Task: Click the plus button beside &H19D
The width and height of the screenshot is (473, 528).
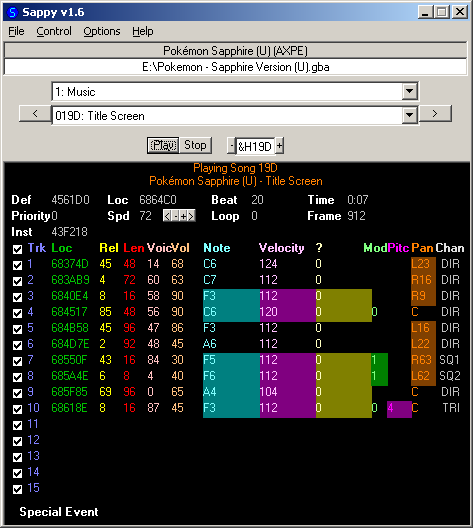Action: pos(279,146)
